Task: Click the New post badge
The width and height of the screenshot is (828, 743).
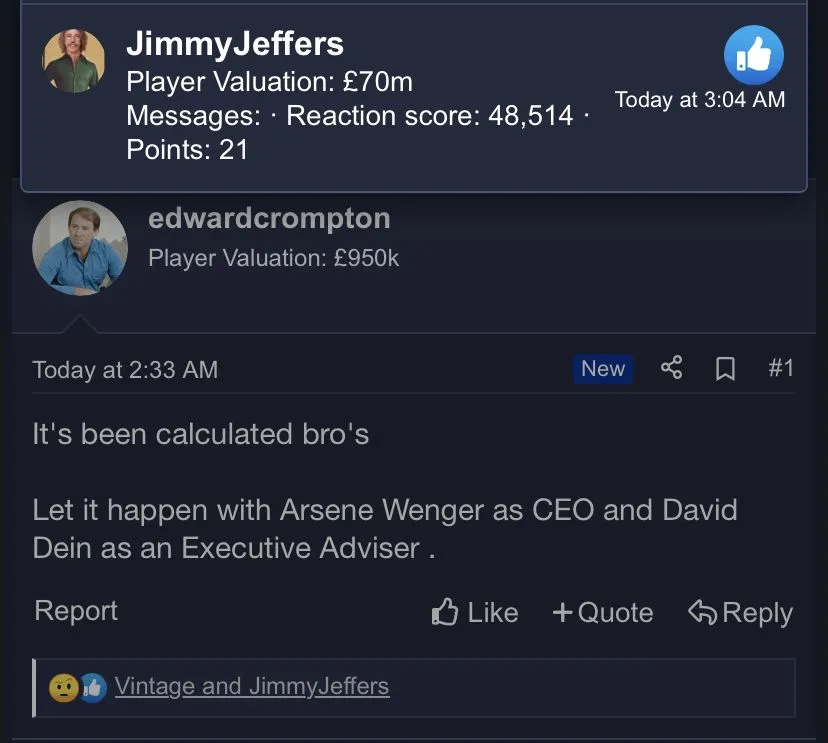Action: (603, 368)
